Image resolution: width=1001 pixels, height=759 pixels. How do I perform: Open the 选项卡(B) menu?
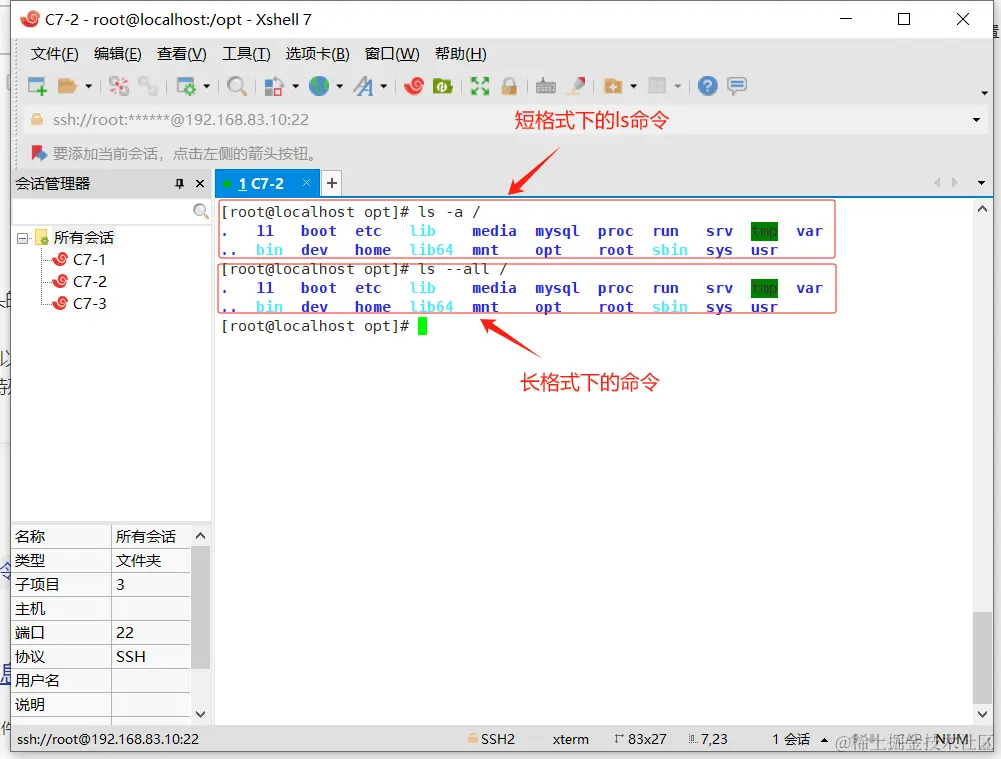tap(317, 54)
